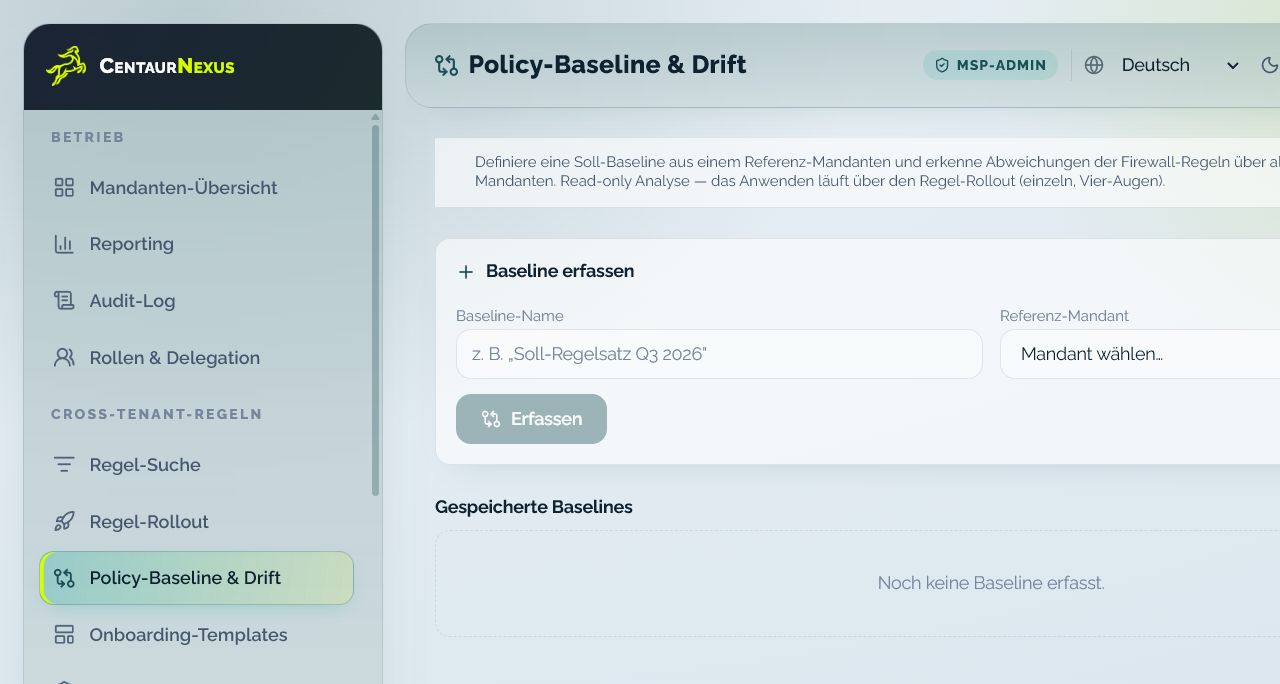Toggle dark mode moon icon
1280x684 pixels.
pos(1270,65)
